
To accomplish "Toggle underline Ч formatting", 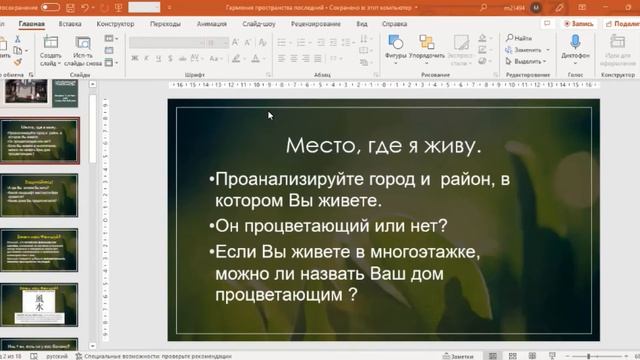I will (x=158, y=59).
